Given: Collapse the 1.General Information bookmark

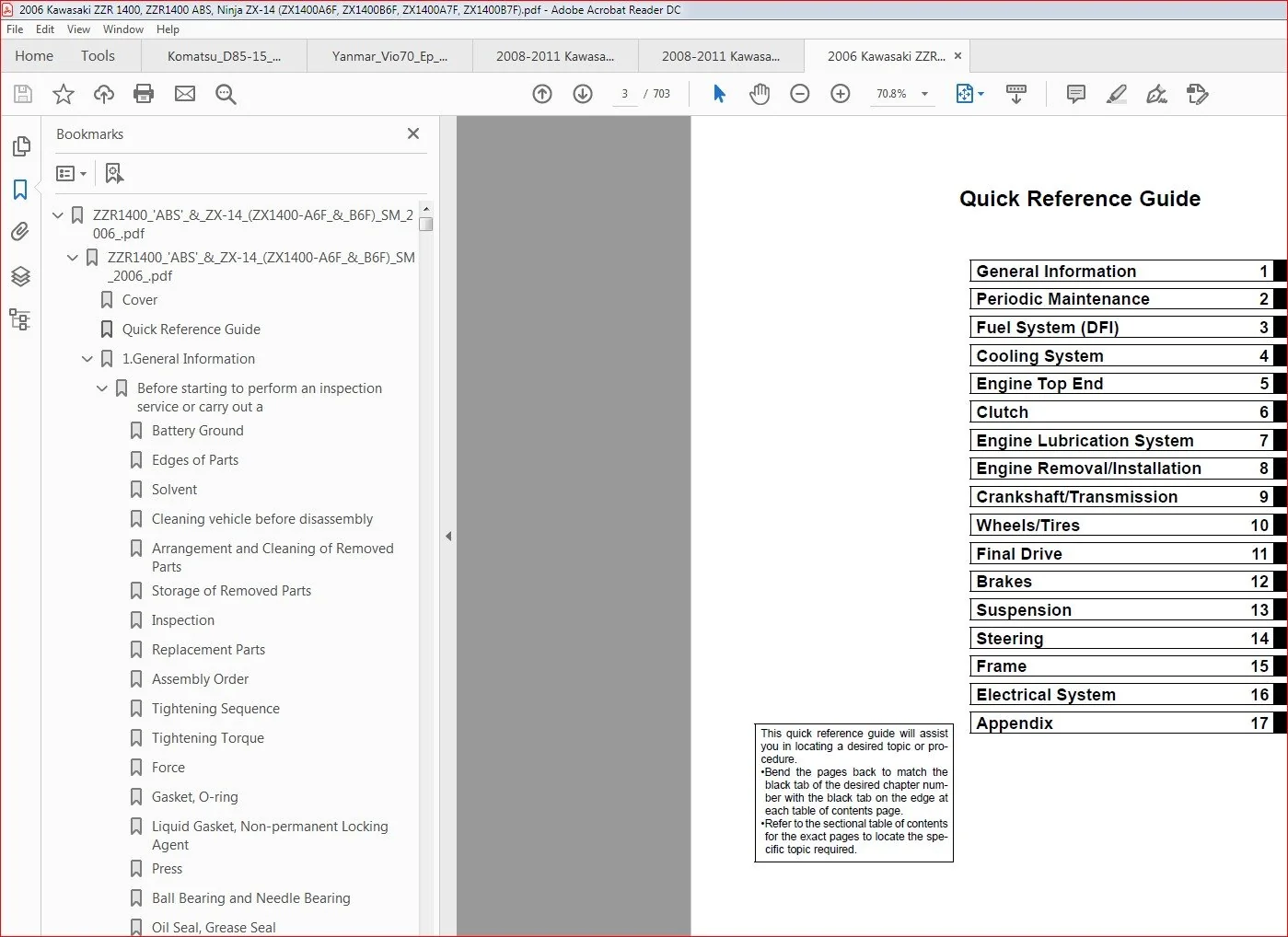Looking at the screenshot, I should coord(87,359).
